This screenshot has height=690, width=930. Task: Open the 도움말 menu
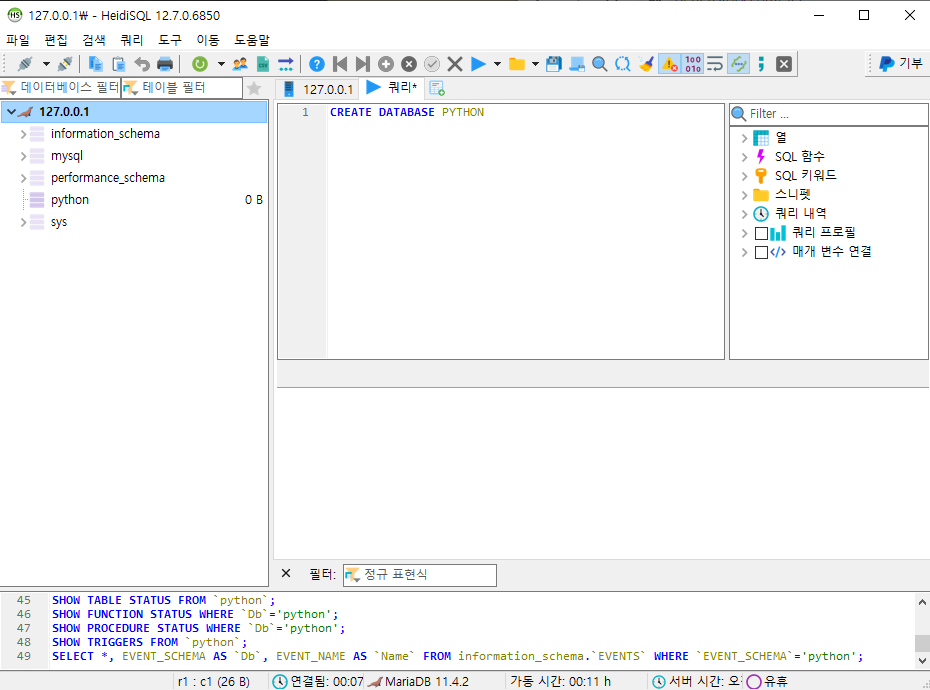coord(251,40)
